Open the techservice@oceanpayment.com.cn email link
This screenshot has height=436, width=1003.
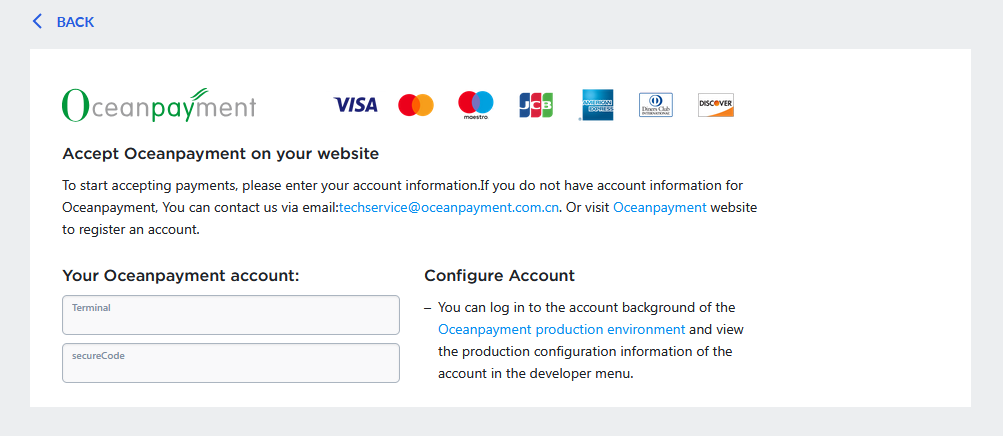click(x=449, y=207)
